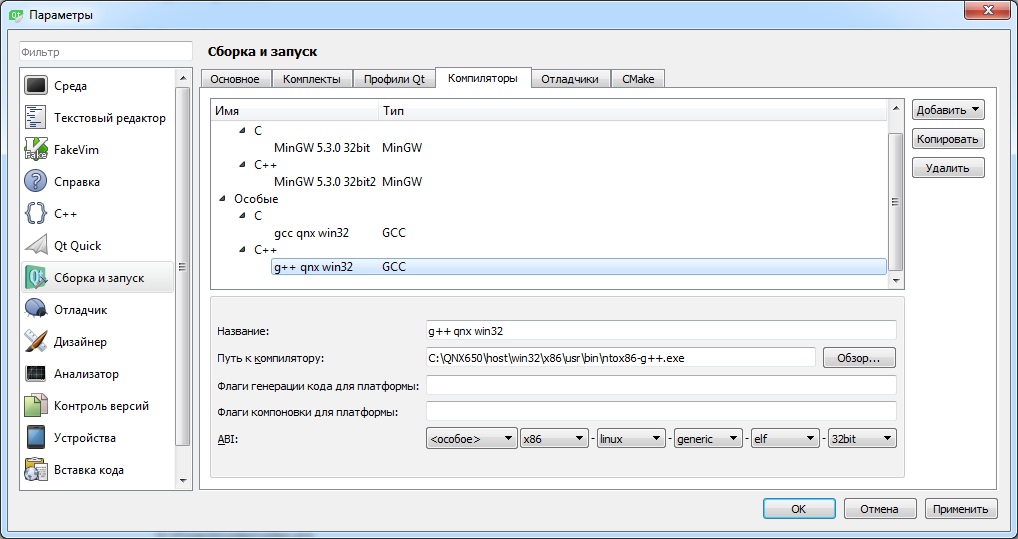Open the linux OS dropdown

(x=631, y=439)
